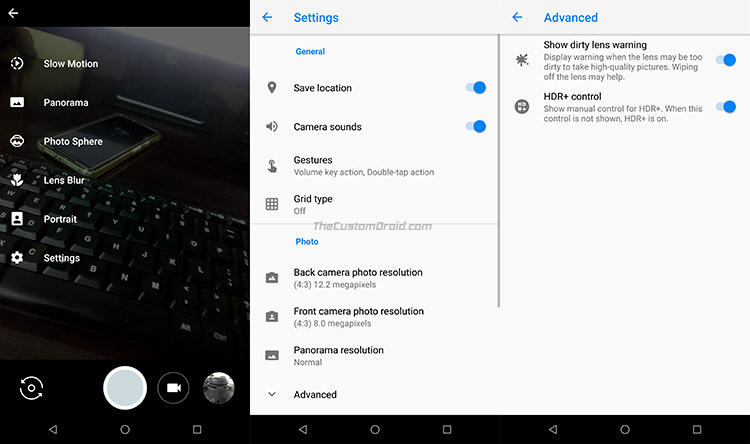The image size is (750, 444).
Task: Select the Lens Blur label
Action: [x=64, y=180]
